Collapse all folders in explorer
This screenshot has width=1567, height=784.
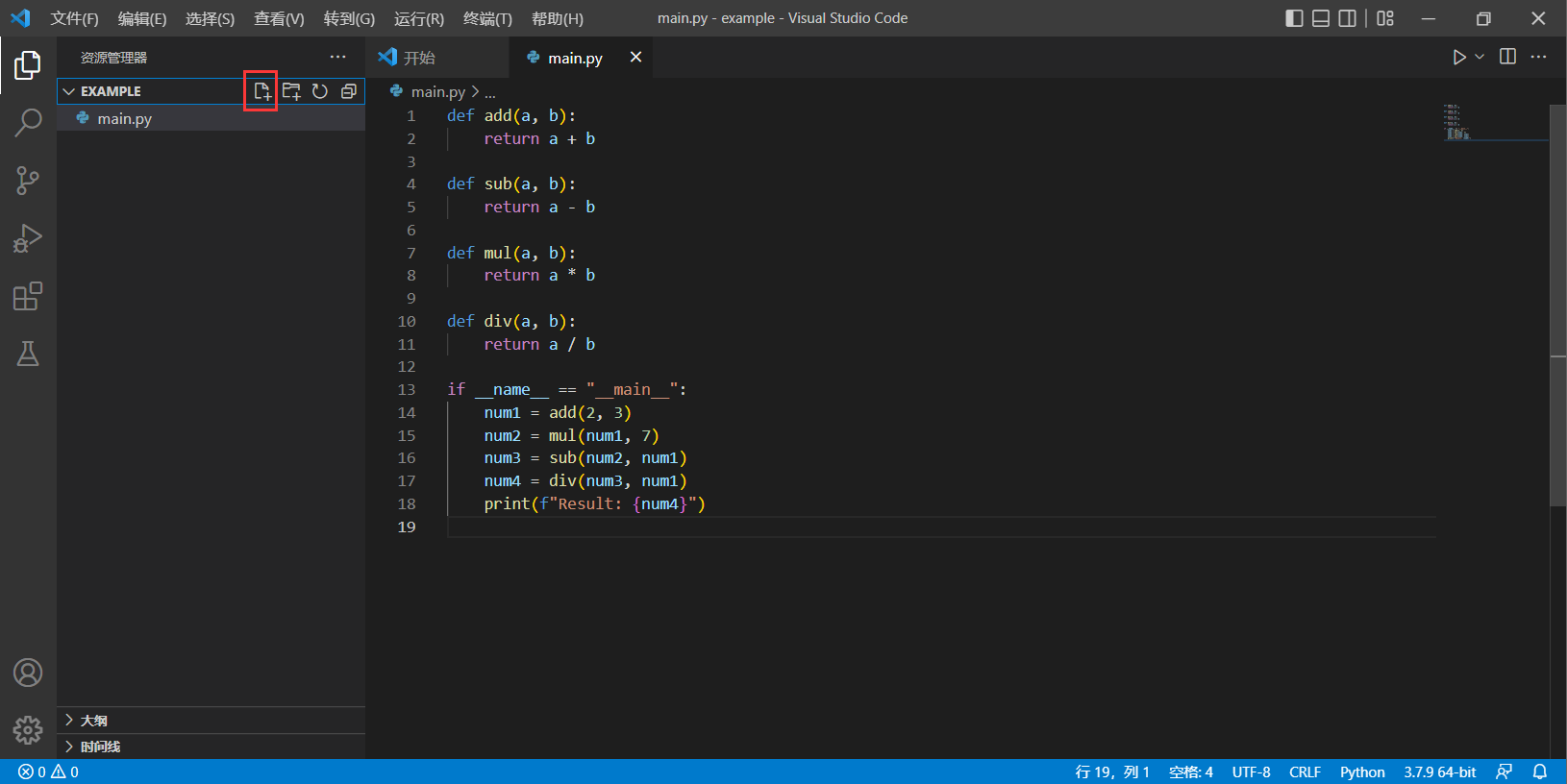coord(349,91)
